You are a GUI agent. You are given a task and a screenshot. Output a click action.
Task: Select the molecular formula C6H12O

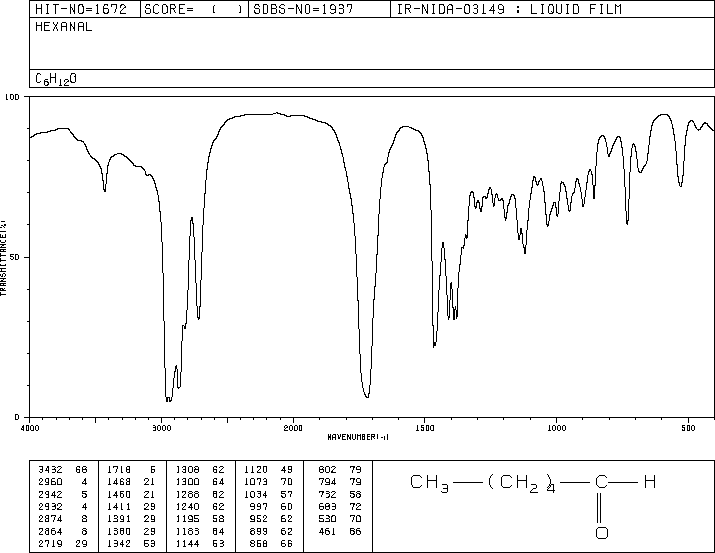[56, 79]
